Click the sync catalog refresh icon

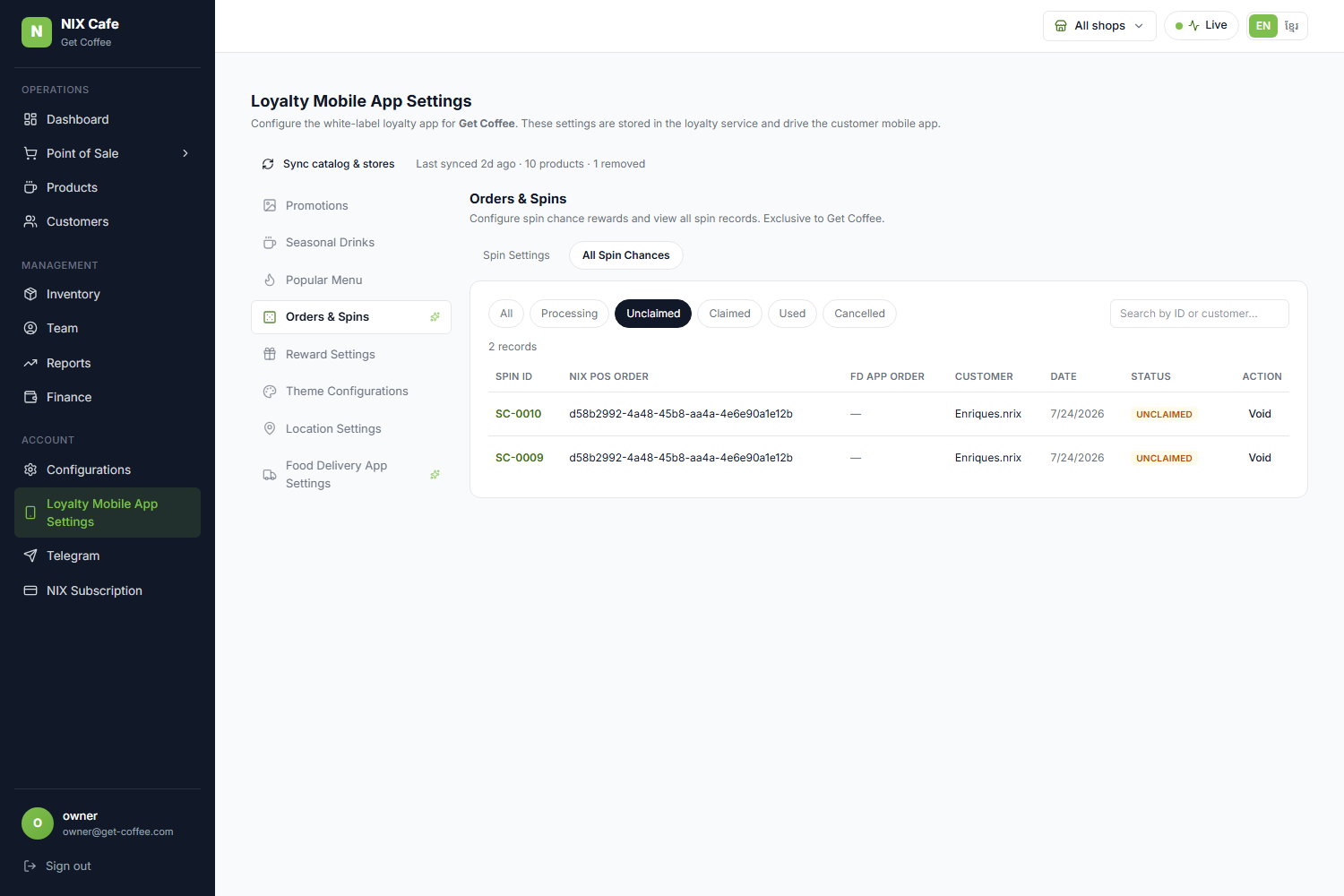click(268, 164)
